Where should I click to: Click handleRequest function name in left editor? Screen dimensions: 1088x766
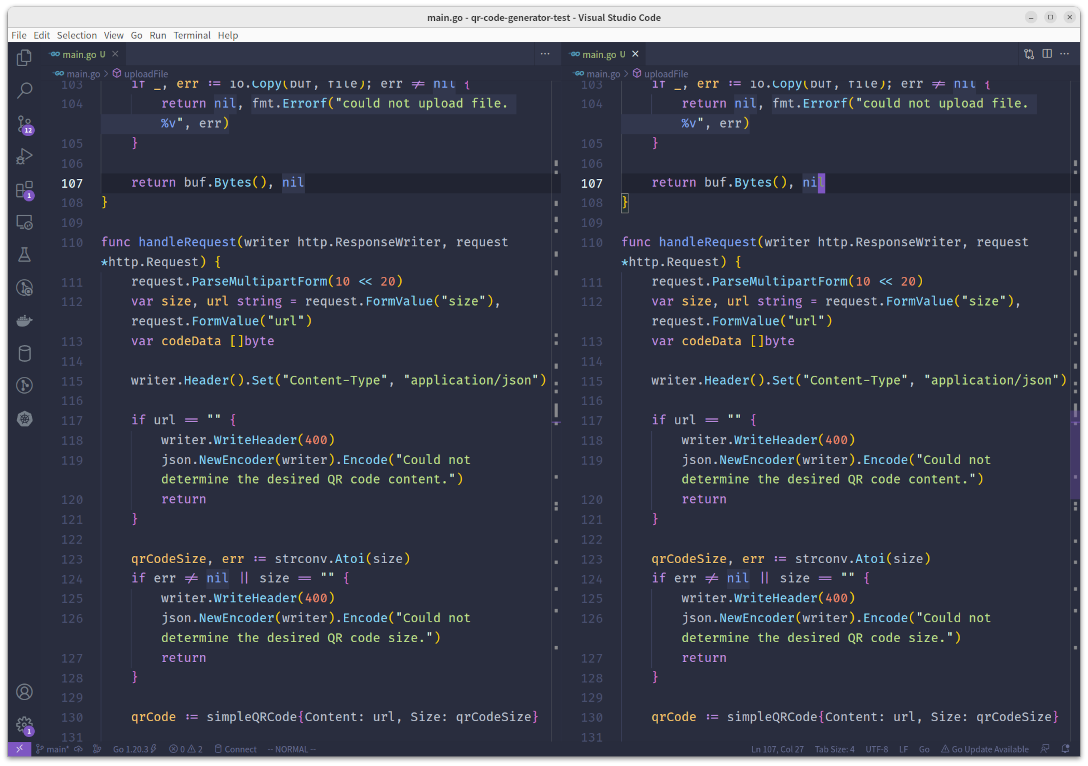[187, 242]
